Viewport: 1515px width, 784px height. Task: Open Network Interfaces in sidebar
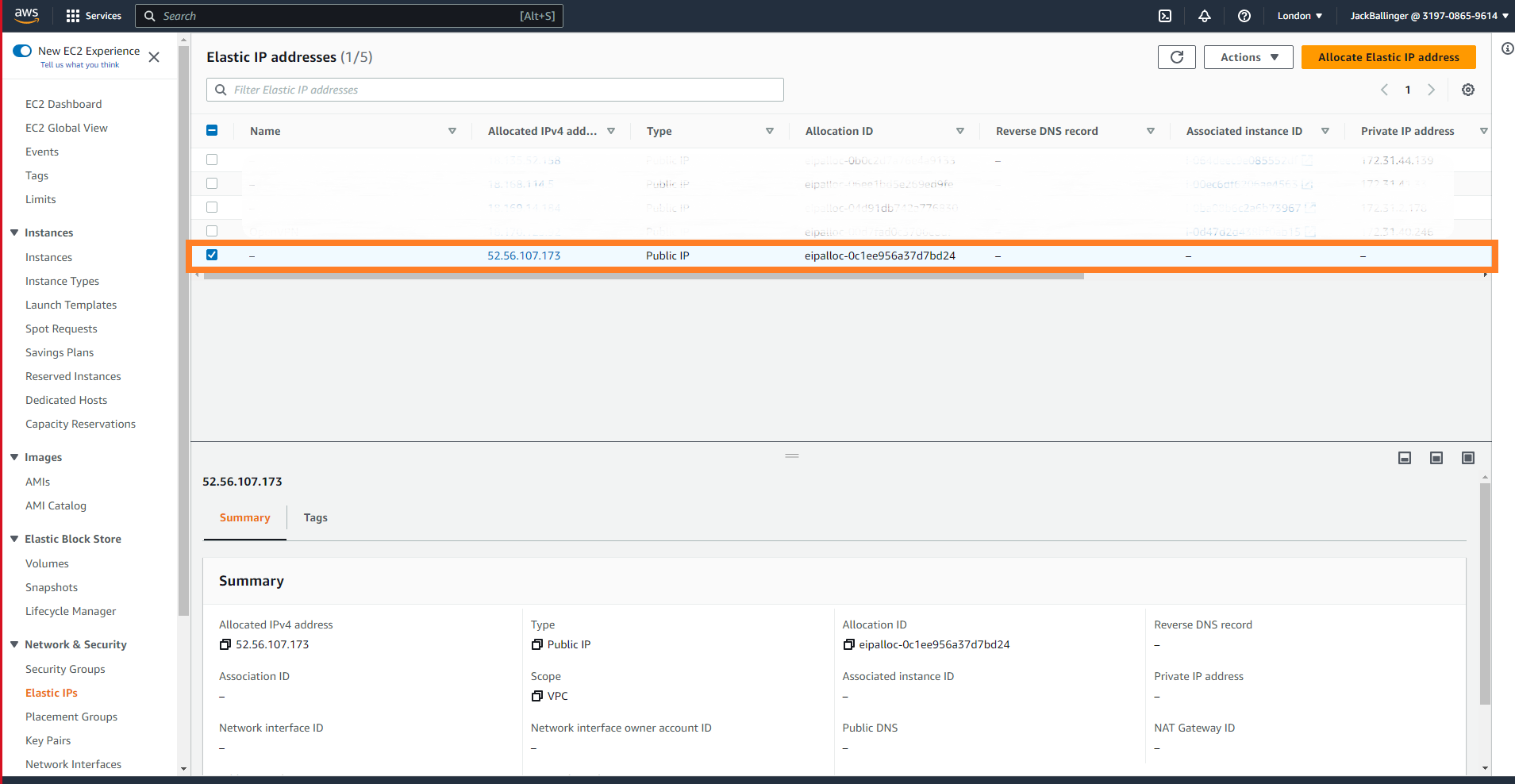point(73,764)
